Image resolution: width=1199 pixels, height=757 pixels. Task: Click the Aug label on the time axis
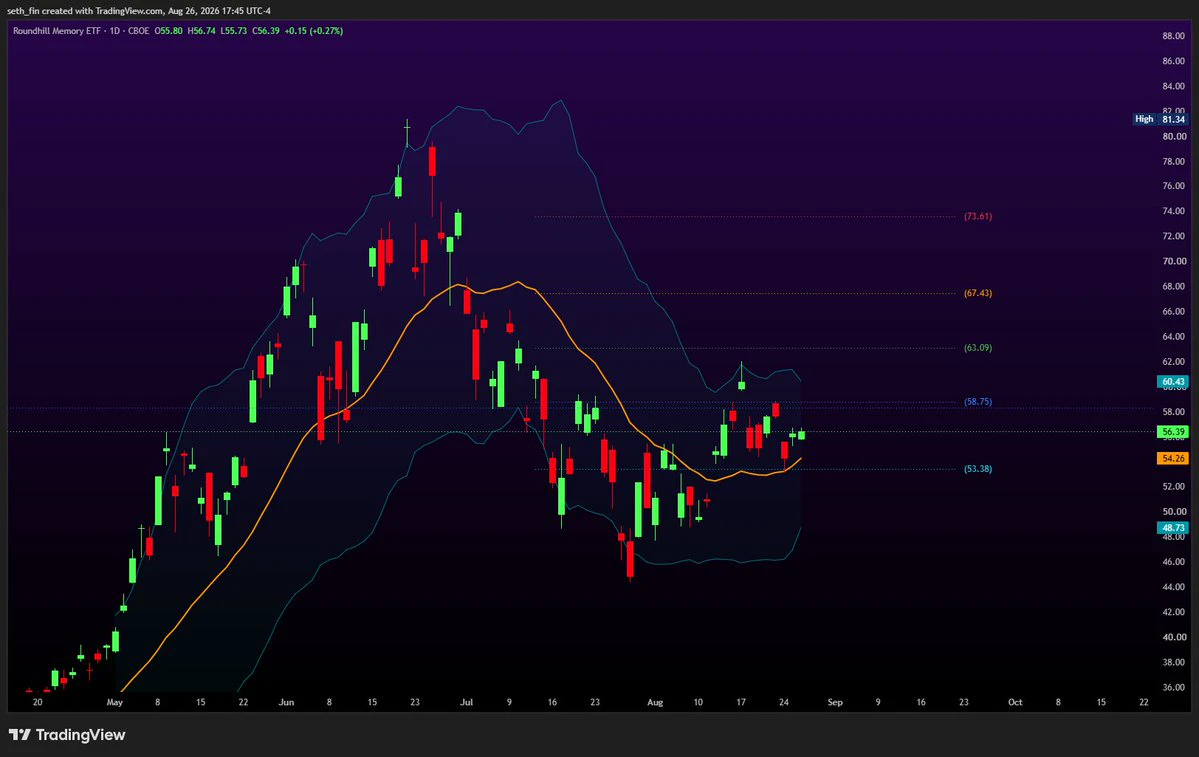[655, 703]
